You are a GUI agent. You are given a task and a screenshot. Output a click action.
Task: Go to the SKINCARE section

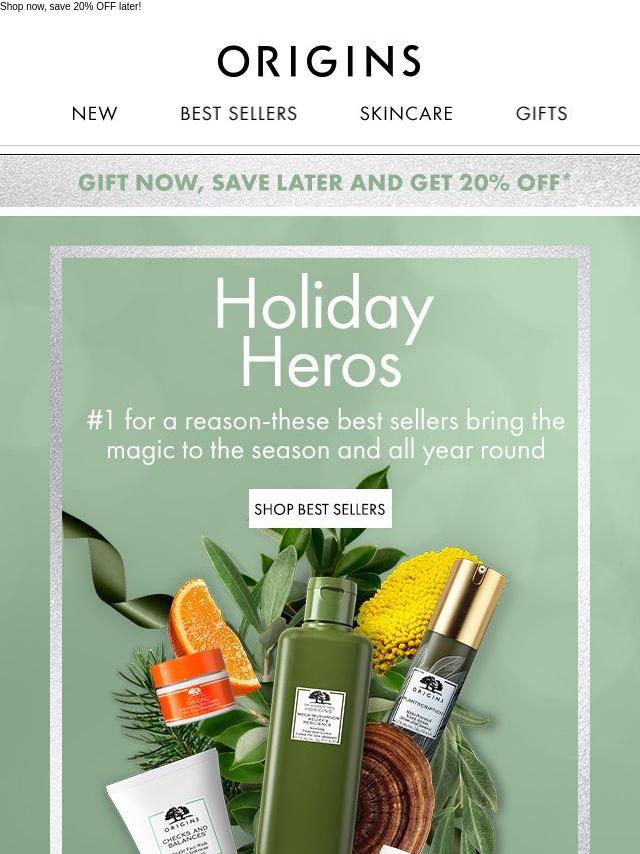(406, 113)
